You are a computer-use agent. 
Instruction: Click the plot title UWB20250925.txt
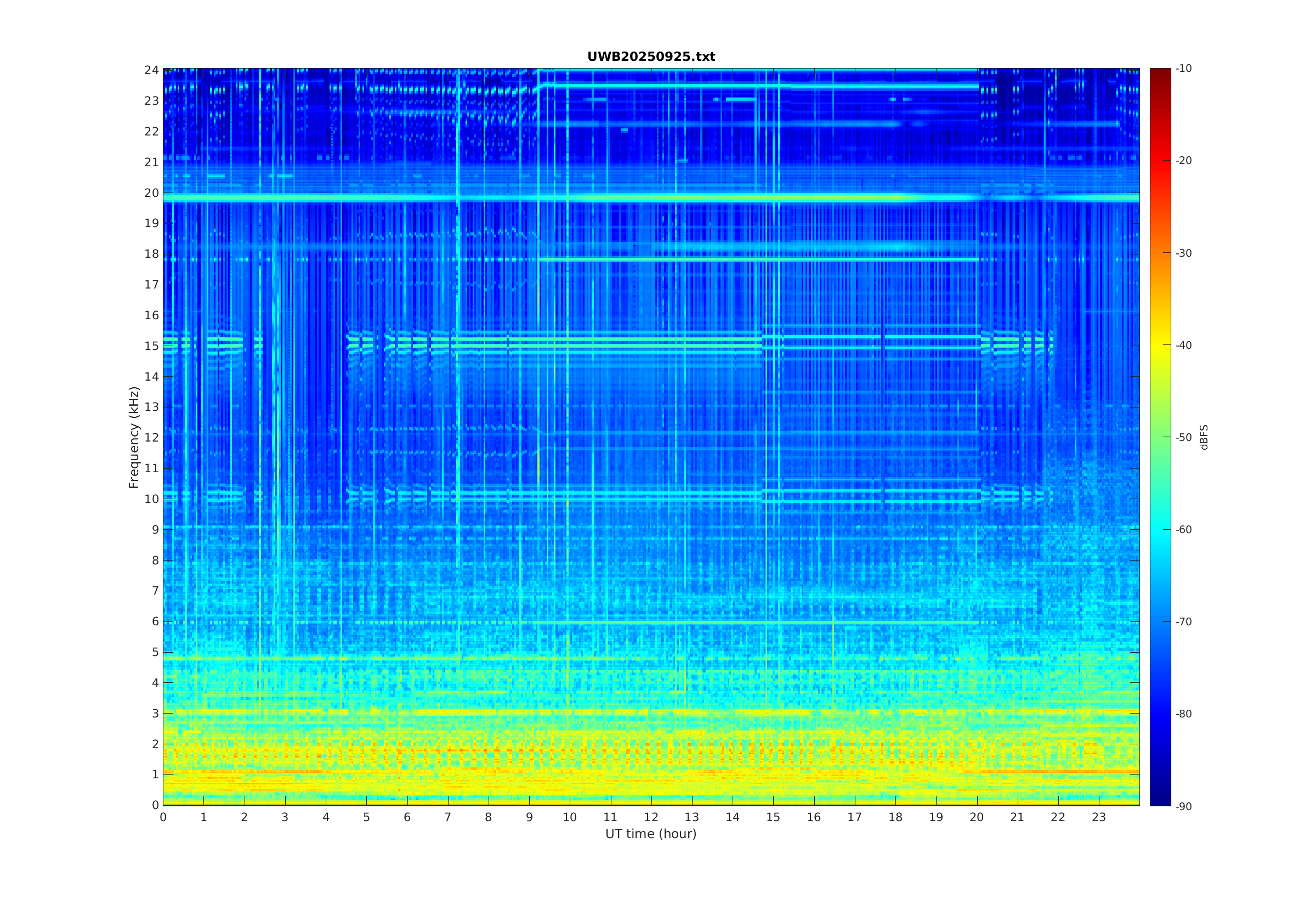click(x=651, y=56)
